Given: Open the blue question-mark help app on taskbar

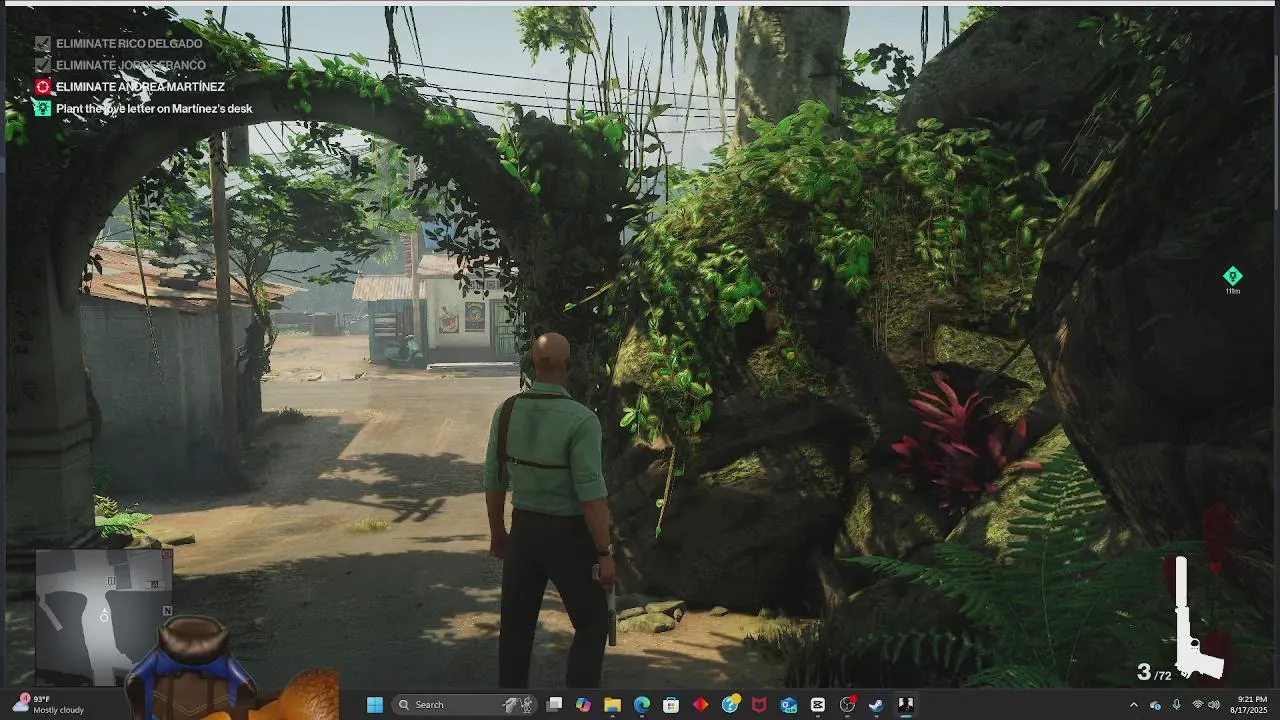Looking at the screenshot, I should (x=730, y=704).
